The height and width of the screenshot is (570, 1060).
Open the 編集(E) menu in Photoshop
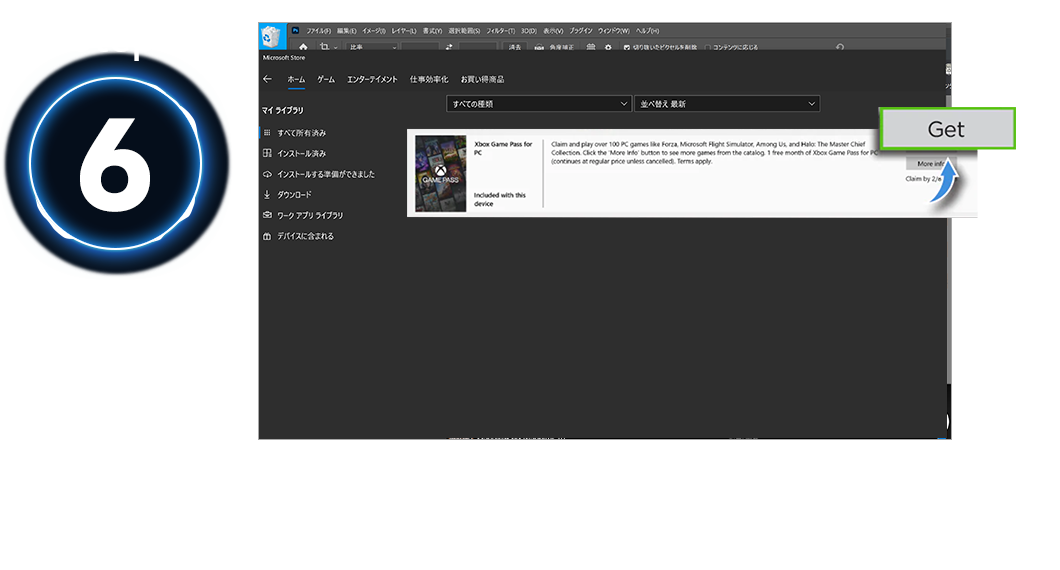pyautogui.click(x=347, y=31)
